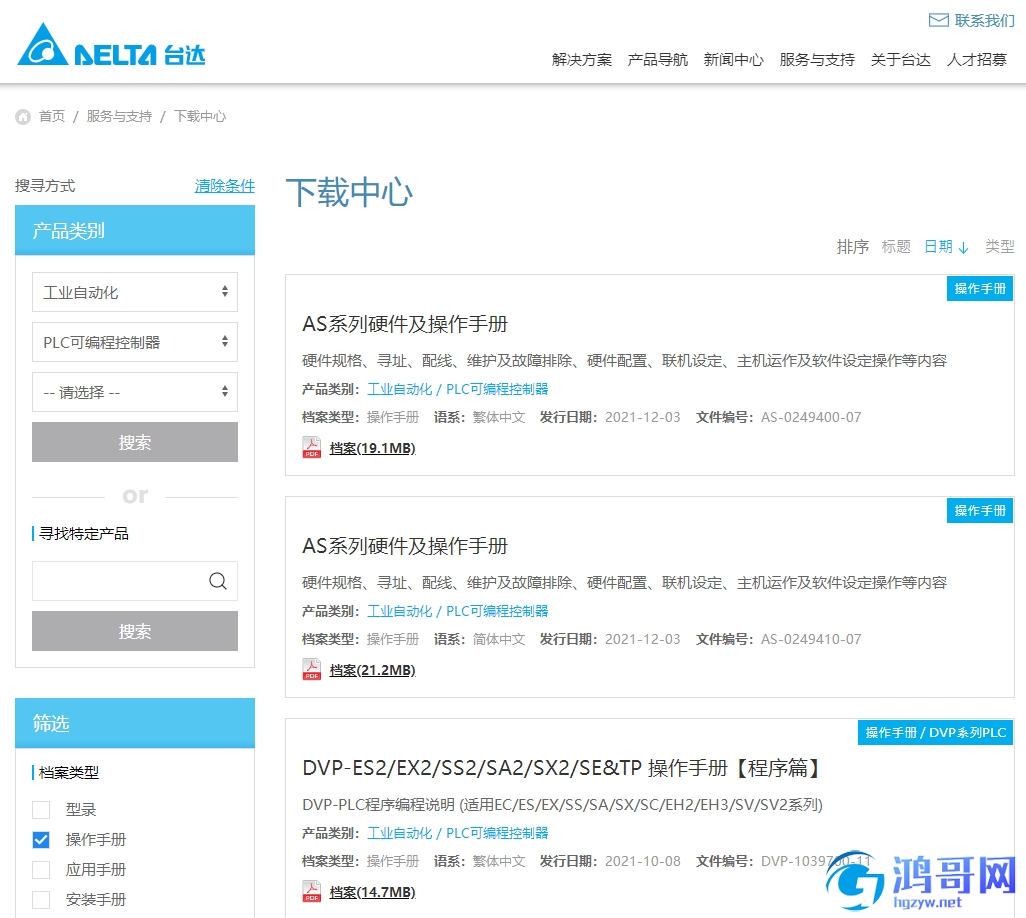Click the 搜索 button below the category dropdowns
The height and width of the screenshot is (918, 1026).
coord(135,442)
